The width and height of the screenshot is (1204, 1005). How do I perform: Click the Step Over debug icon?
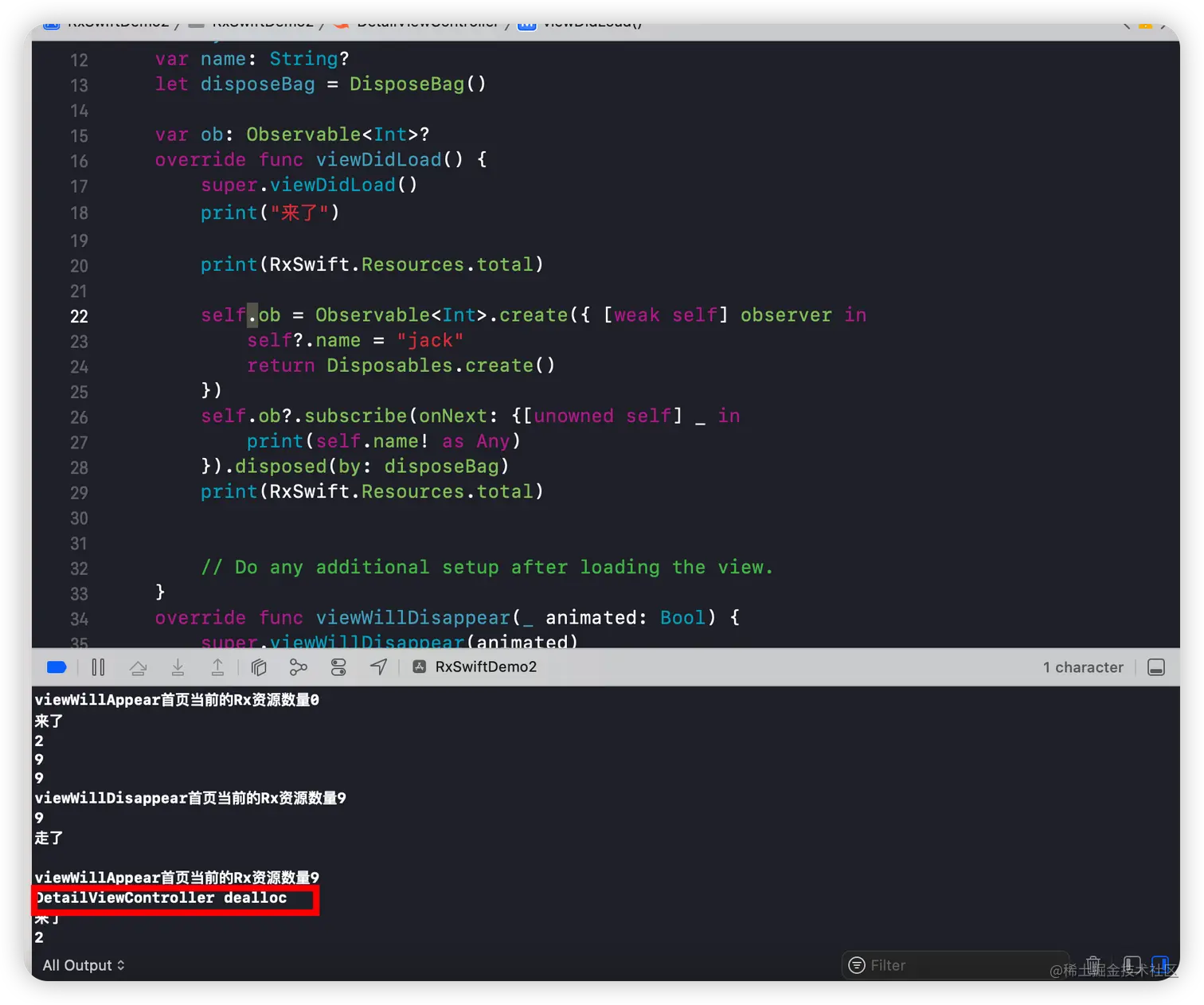click(138, 667)
